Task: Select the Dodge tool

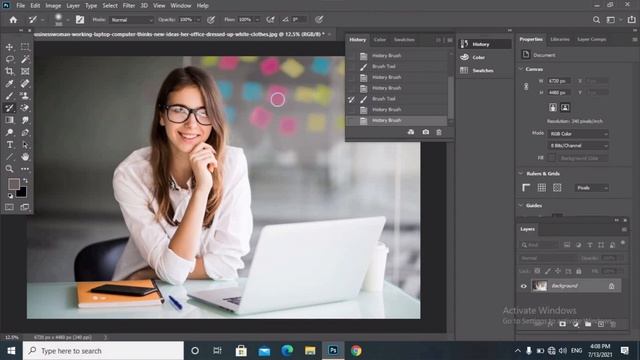Action: coord(9,132)
